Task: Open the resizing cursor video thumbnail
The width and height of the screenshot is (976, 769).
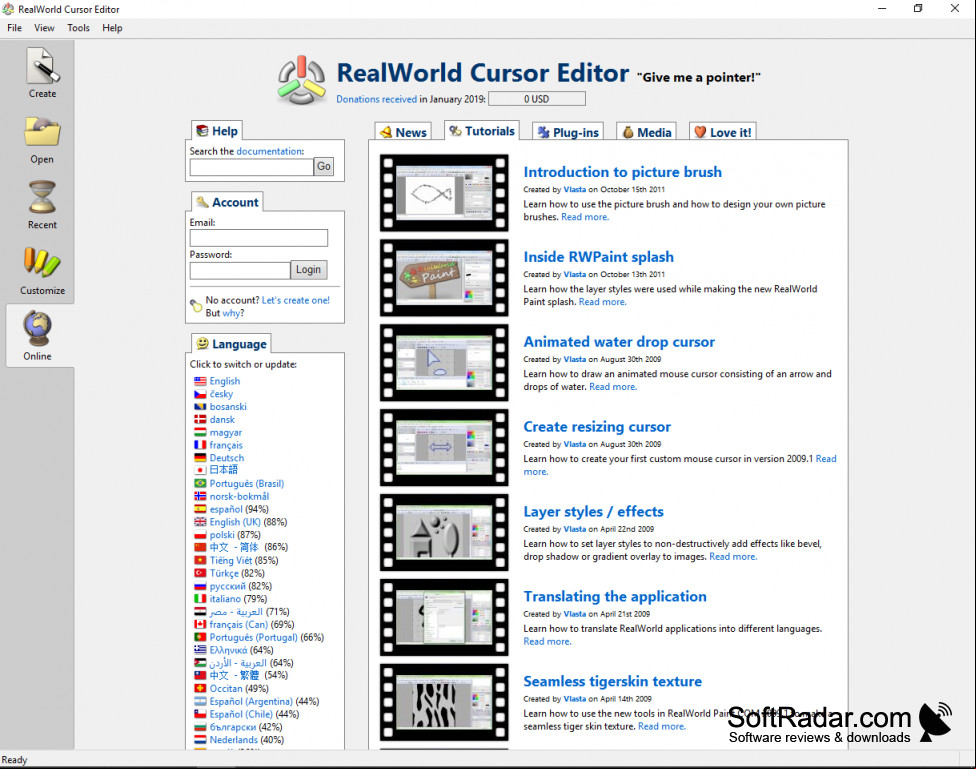Action: coord(444,448)
